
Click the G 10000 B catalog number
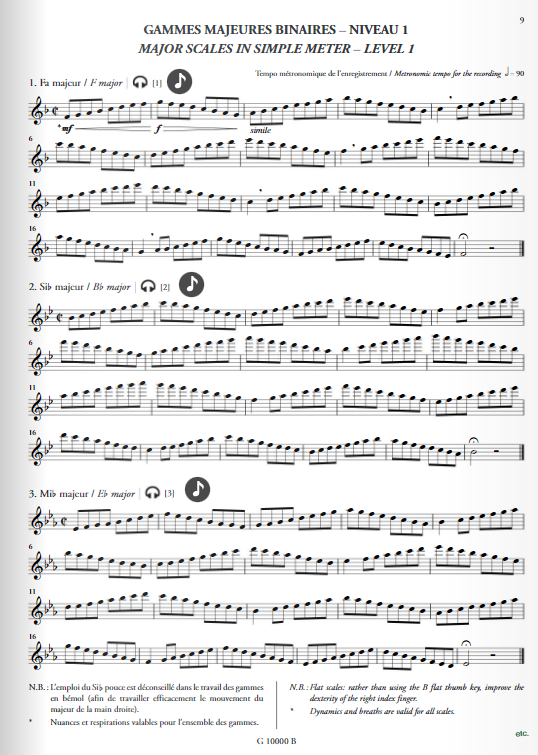276,741
